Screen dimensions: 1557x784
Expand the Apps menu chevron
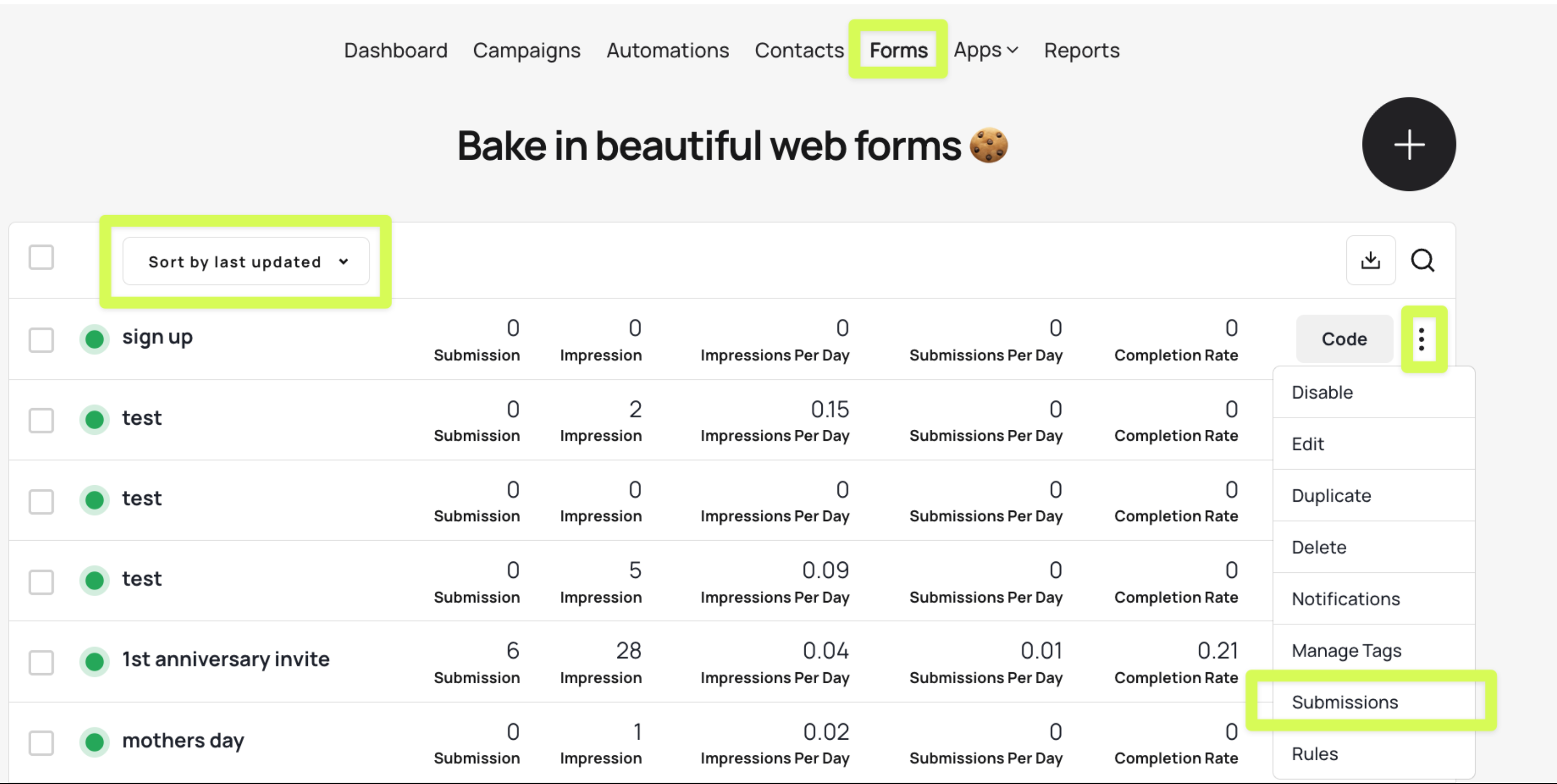(1012, 50)
